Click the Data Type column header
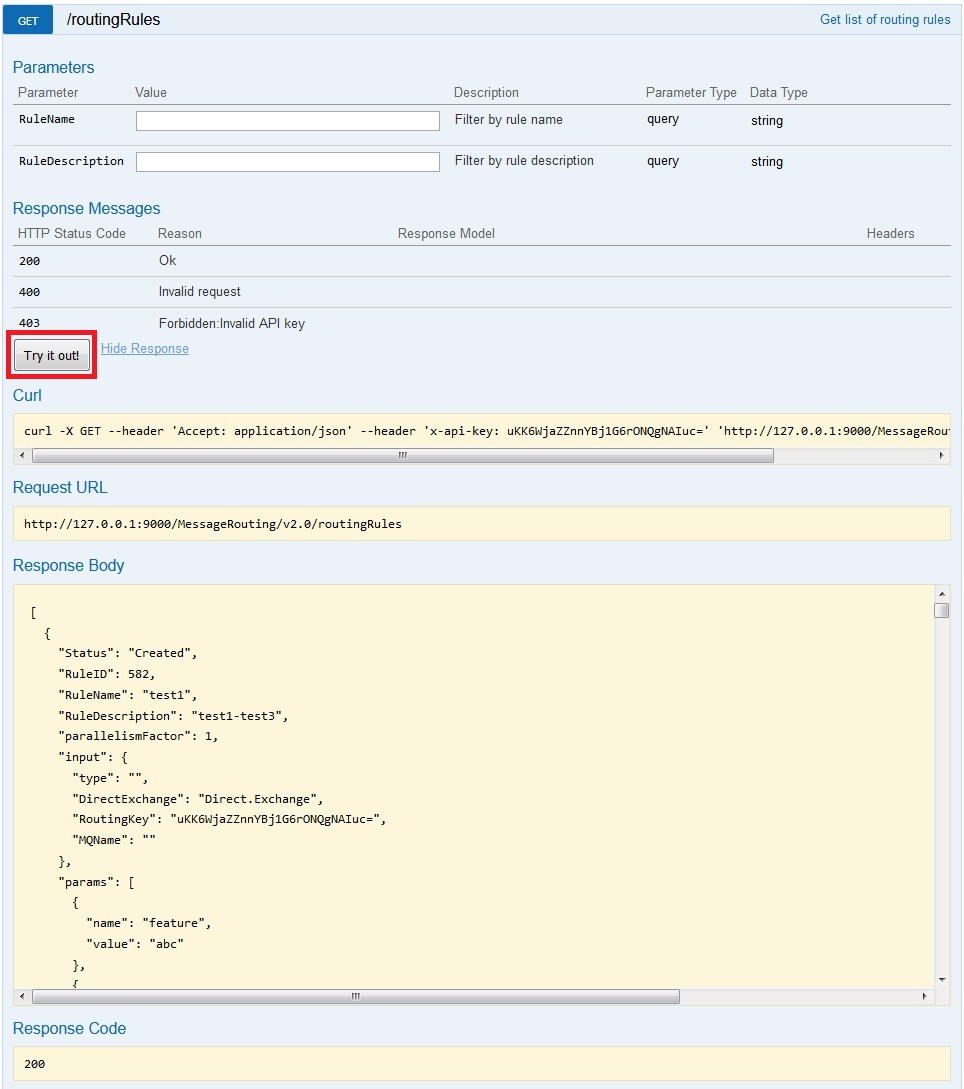964x1089 pixels. [779, 92]
